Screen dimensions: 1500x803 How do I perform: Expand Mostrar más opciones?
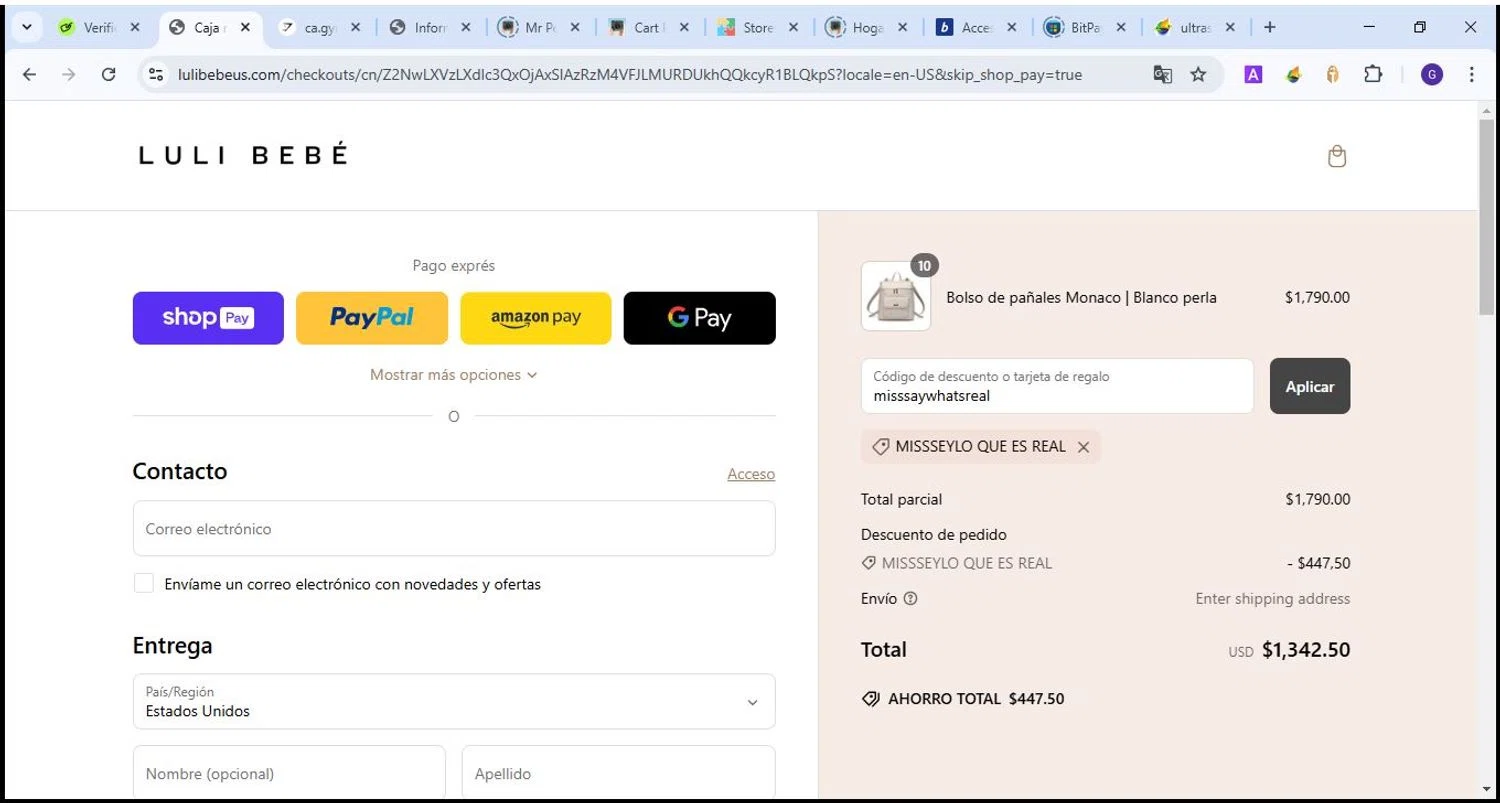(453, 375)
